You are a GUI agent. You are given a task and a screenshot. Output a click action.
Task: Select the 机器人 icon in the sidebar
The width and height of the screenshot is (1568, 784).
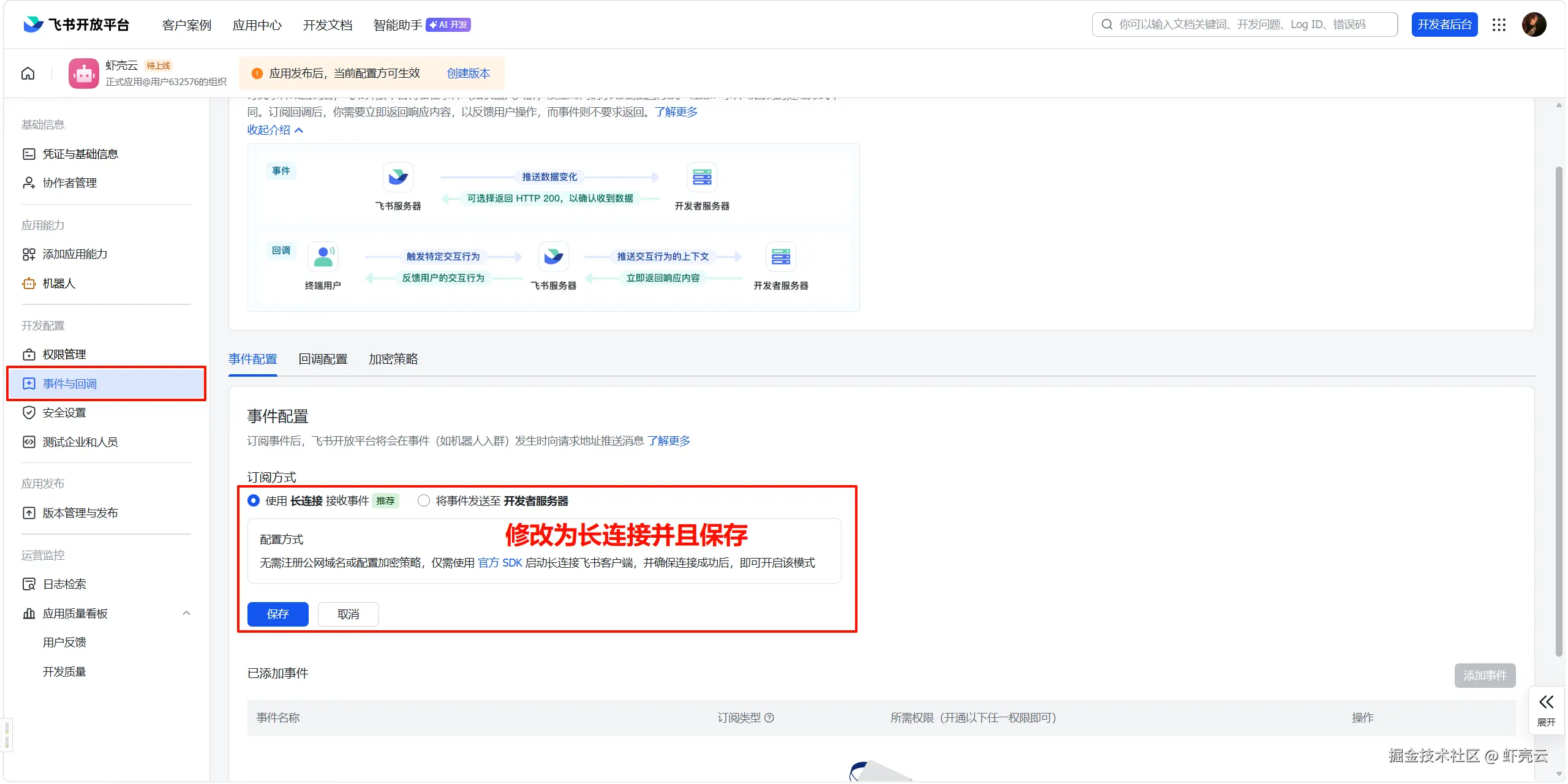[29, 283]
